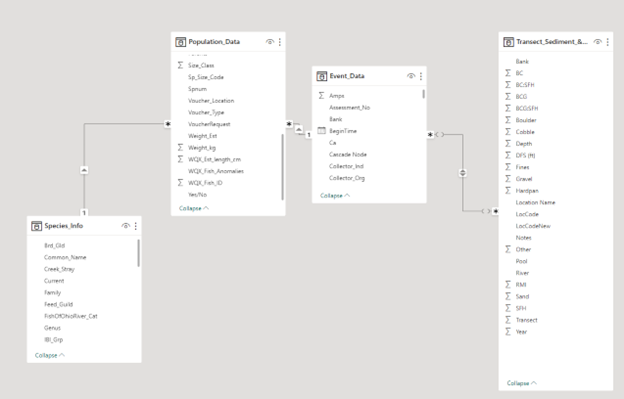Image resolution: width=624 pixels, height=399 pixels.
Task: Toggle visibility eye on Population_Data table
Action: (270, 42)
